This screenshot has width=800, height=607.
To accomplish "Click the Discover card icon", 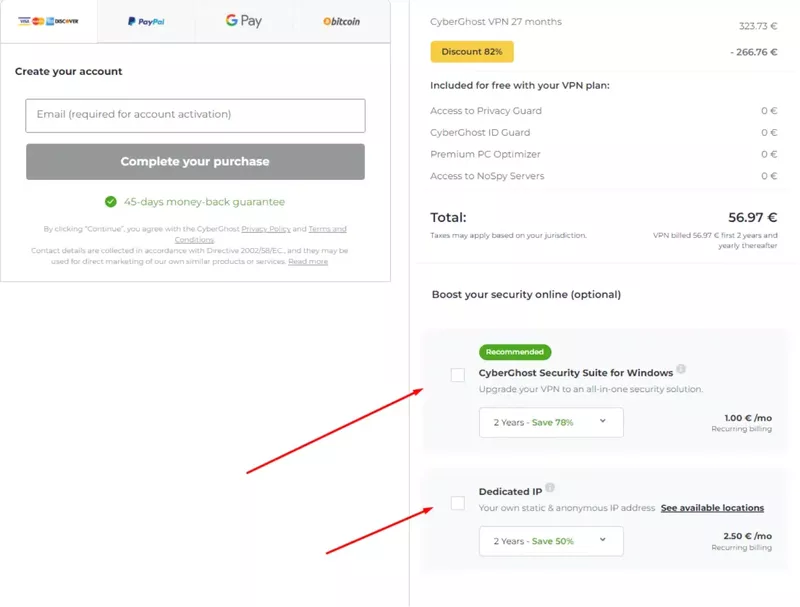I will pos(64,20).
